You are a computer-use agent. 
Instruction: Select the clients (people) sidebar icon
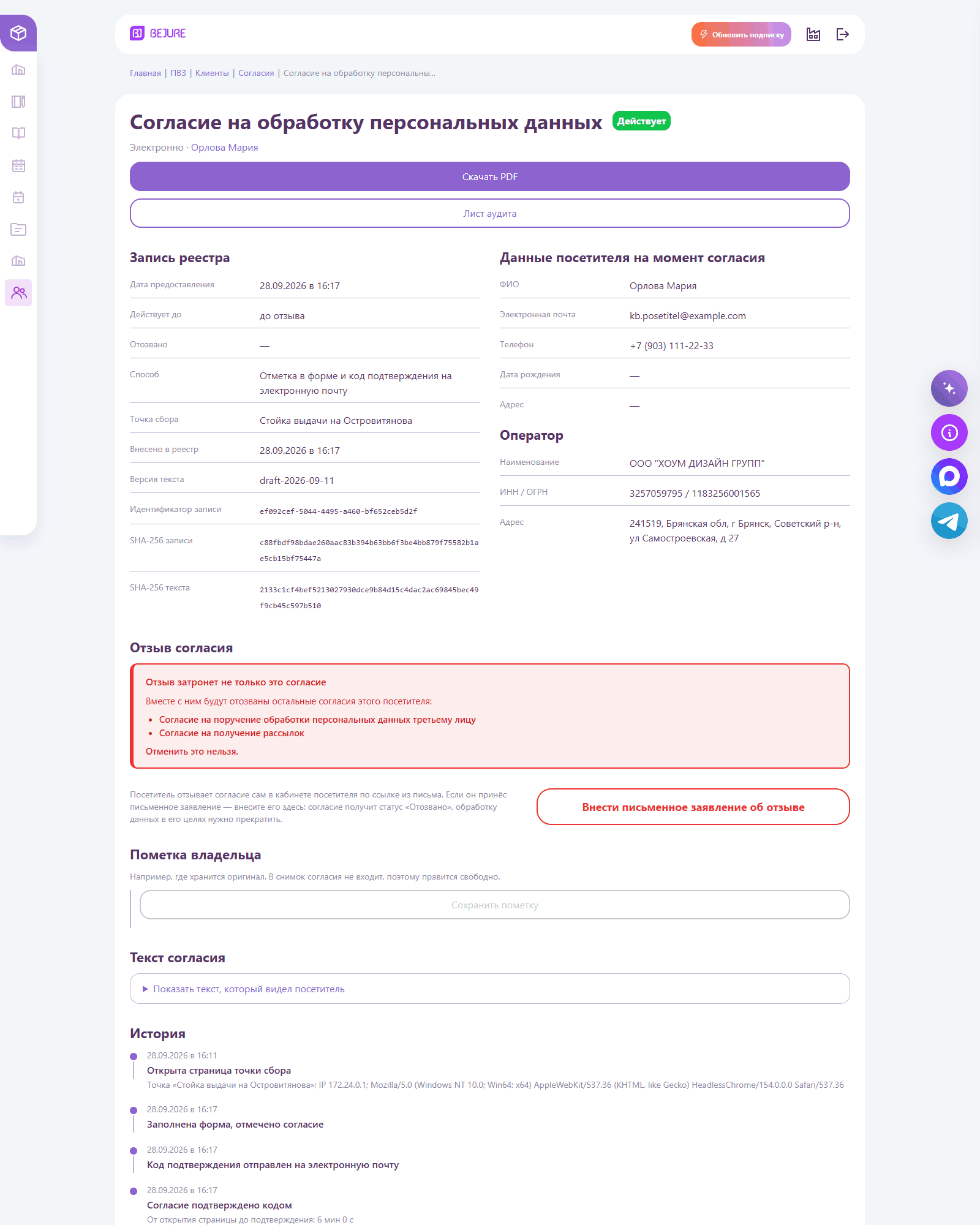point(18,293)
